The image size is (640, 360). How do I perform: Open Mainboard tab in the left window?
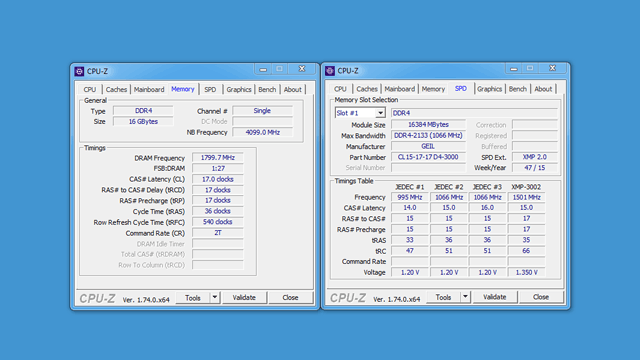click(149, 89)
